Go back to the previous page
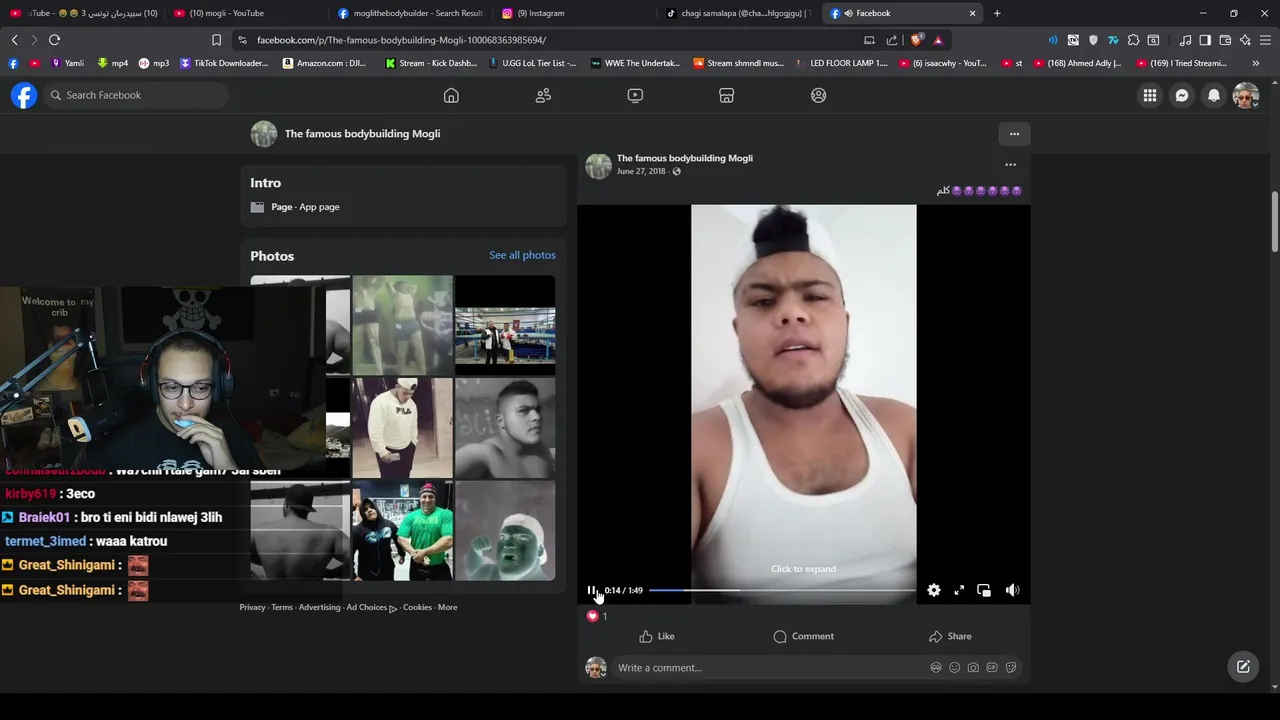 14,40
